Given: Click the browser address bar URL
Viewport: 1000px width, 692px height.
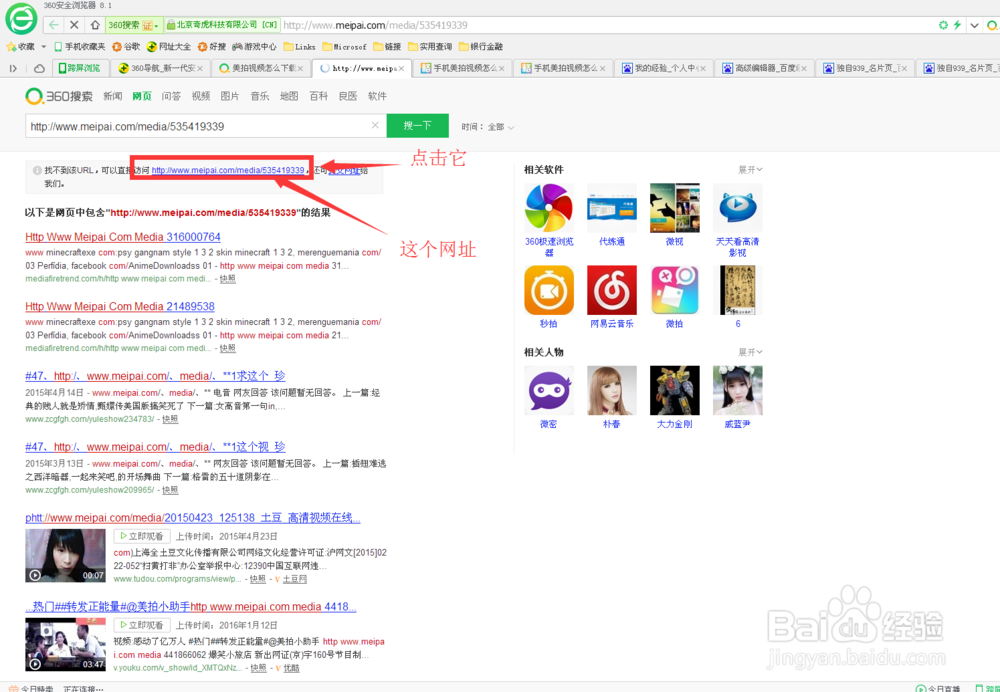Looking at the screenshot, I should click(376, 26).
